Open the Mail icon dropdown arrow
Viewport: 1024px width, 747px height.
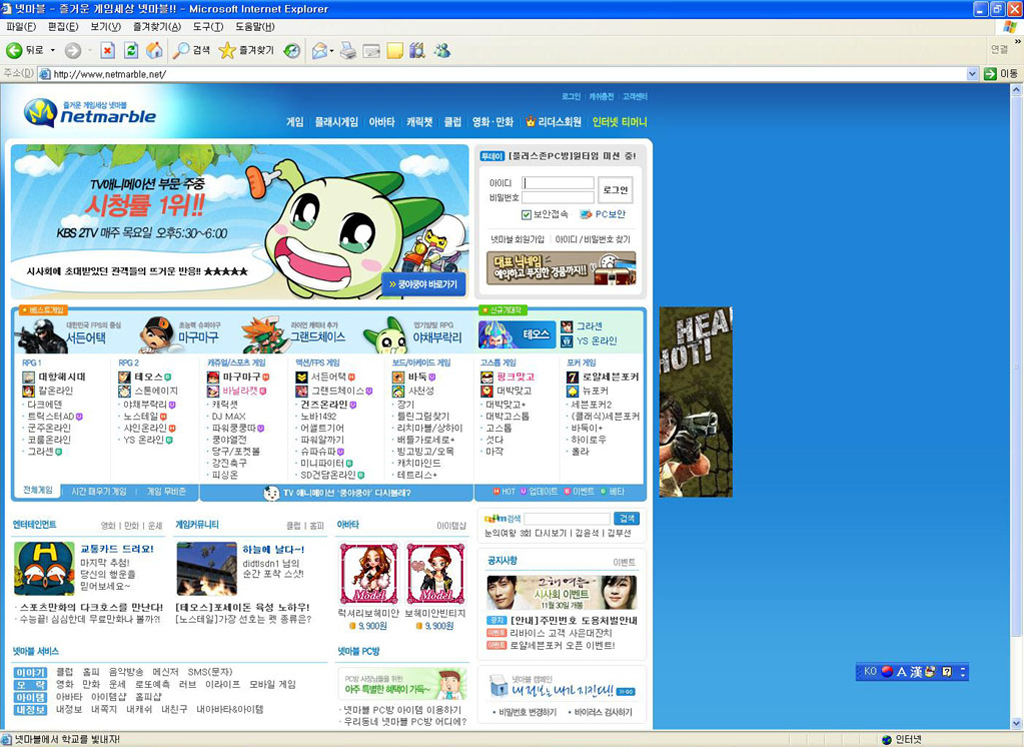click(x=332, y=50)
